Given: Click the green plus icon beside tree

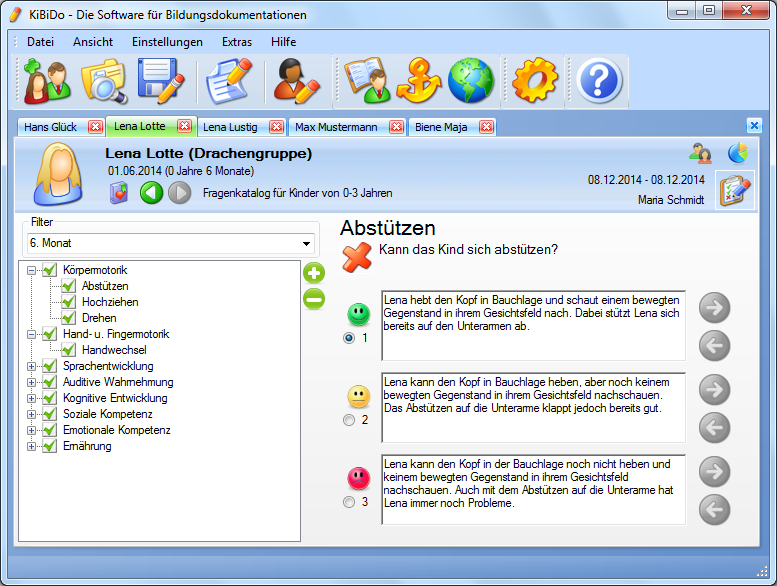Looking at the screenshot, I should coord(314,273).
